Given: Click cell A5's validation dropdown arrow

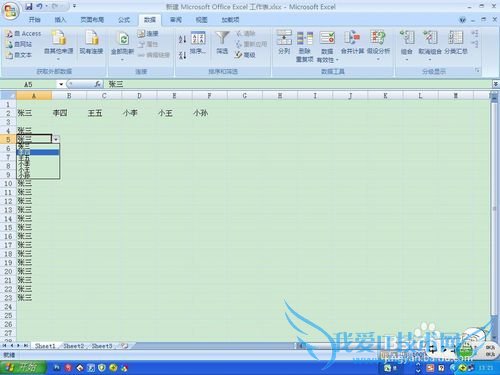Looking at the screenshot, I should (x=56, y=139).
